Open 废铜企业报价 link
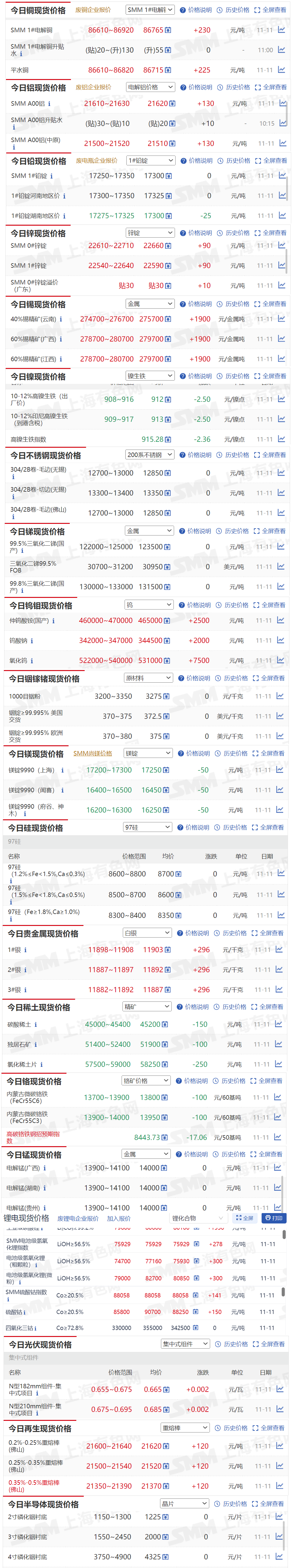 point(93,10)
